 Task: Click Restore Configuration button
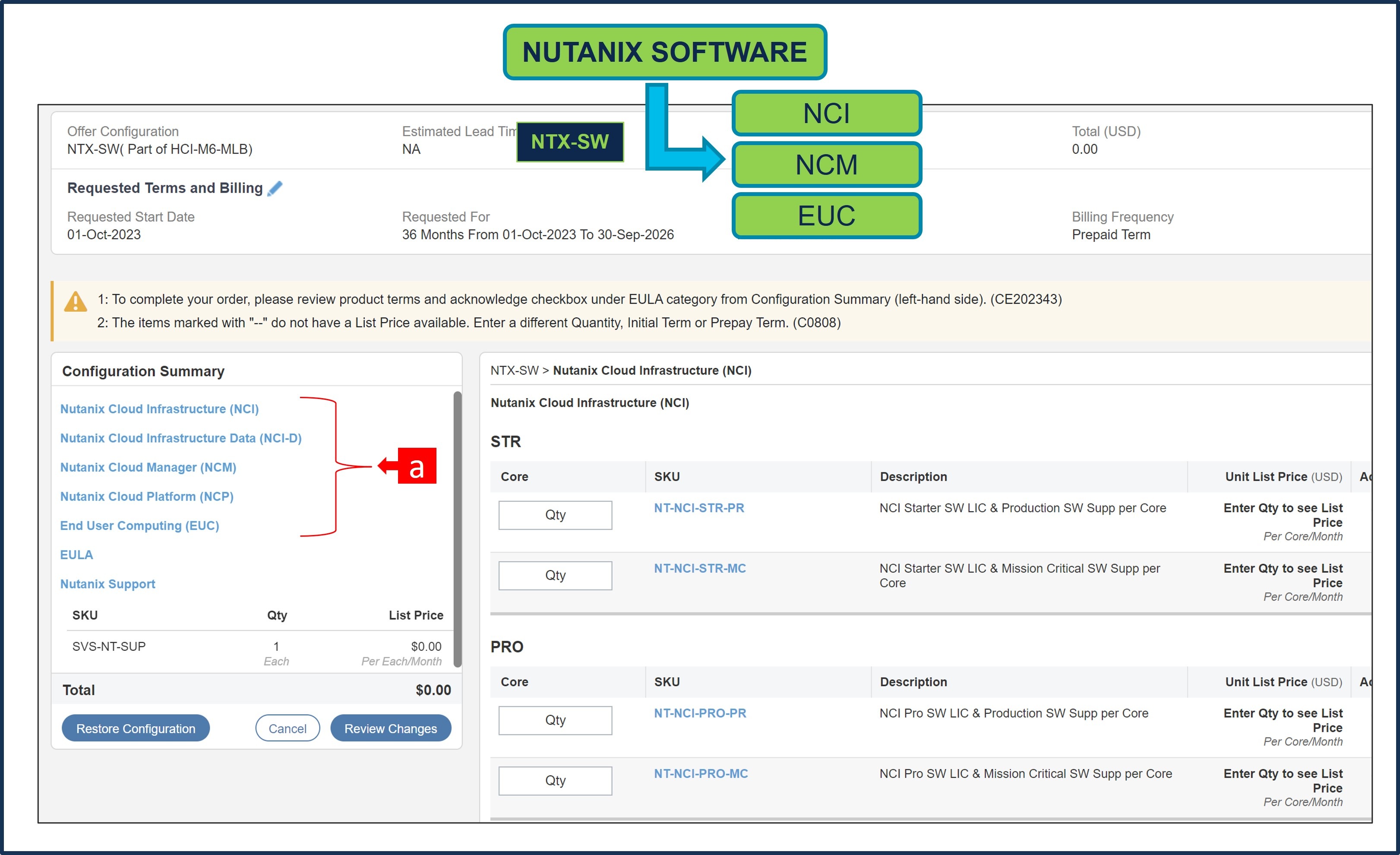136,728
